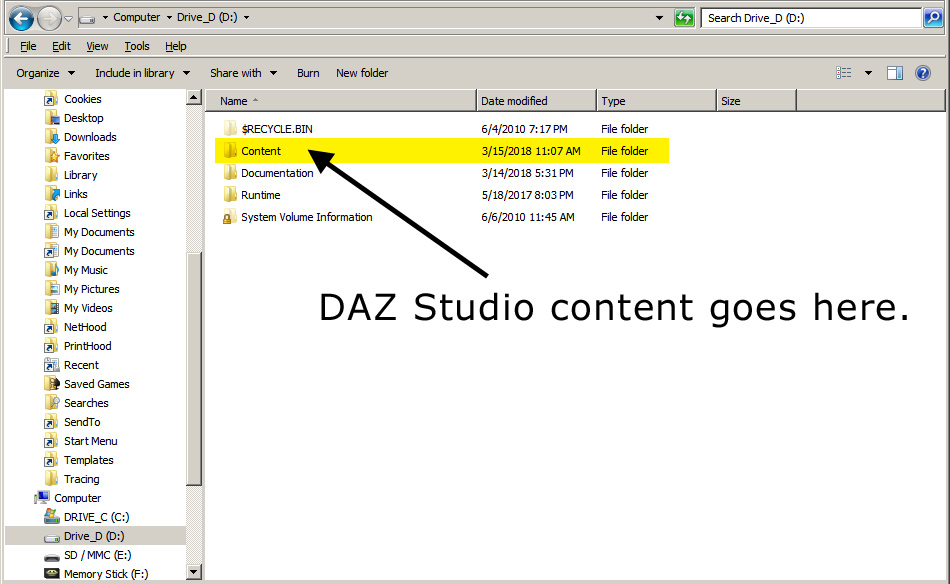This screenshot has width=950, height=584.
Task: Click the Burn toolbar button
Action: (308, 73)
